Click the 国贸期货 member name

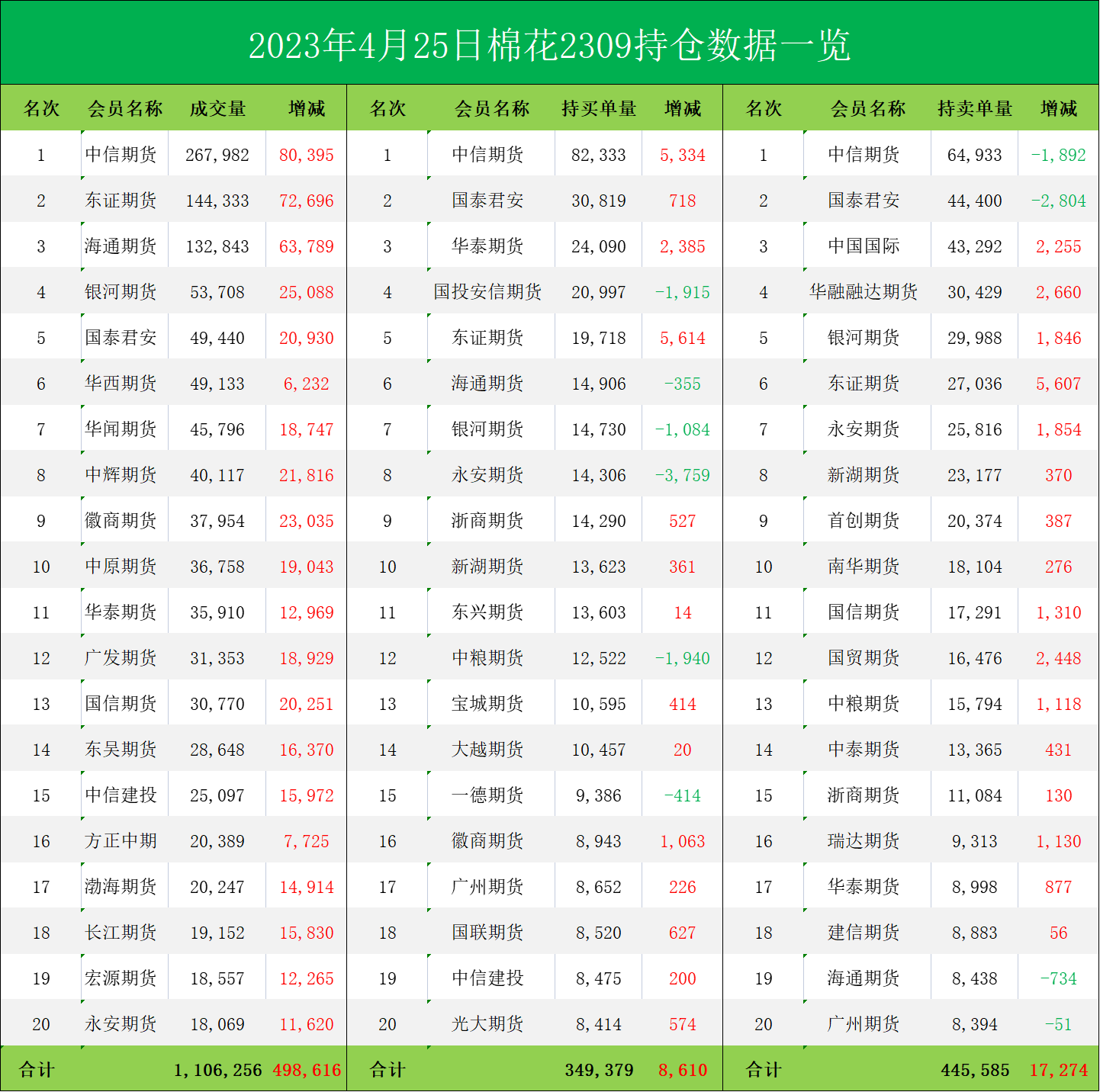[864, 657]
